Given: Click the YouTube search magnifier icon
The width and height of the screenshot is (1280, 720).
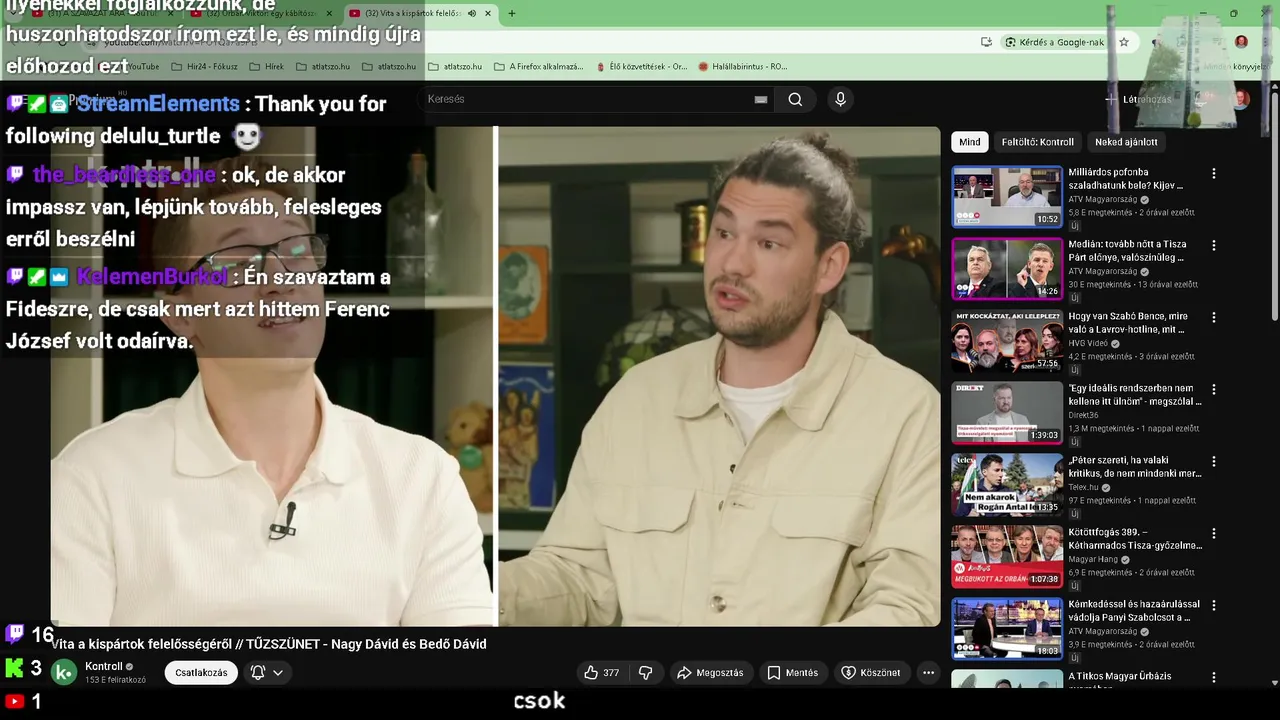Looking at the screenshot, I should (x=795, y=99).
